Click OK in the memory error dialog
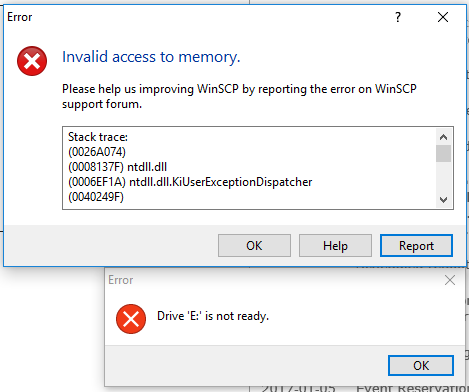 tap(254, 246)
